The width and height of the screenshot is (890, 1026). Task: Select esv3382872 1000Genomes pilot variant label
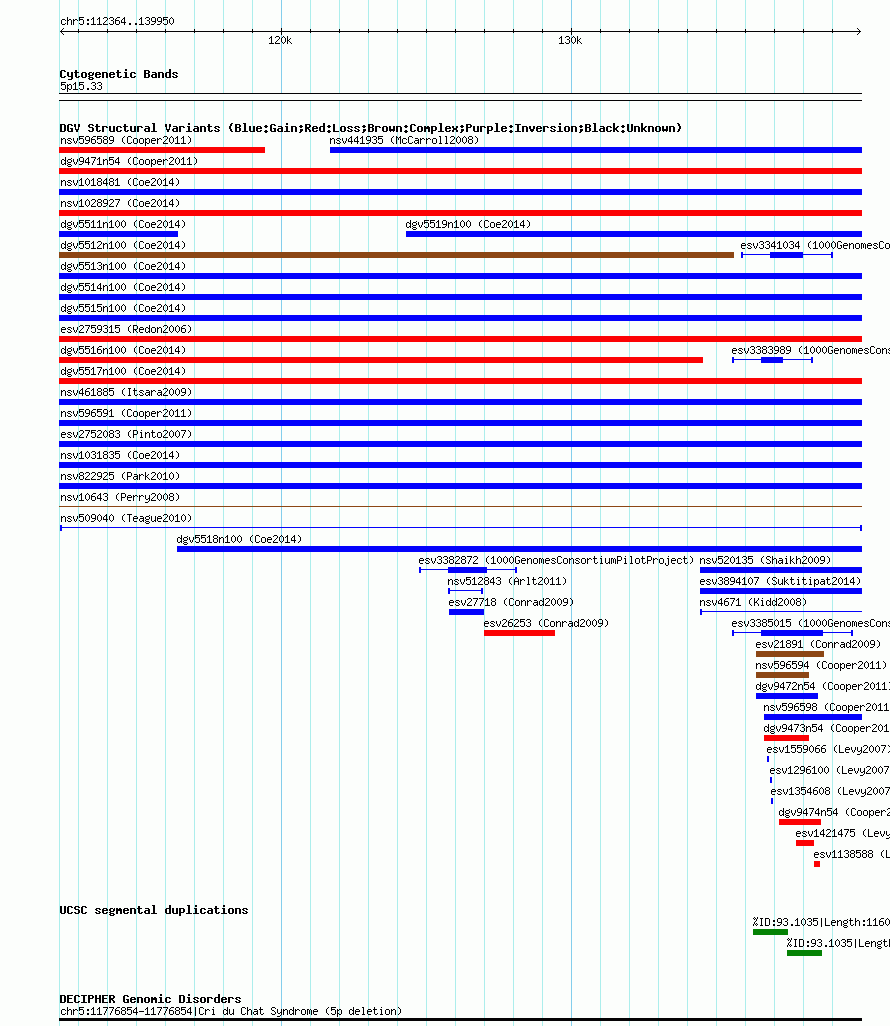(x=556, y=560)
